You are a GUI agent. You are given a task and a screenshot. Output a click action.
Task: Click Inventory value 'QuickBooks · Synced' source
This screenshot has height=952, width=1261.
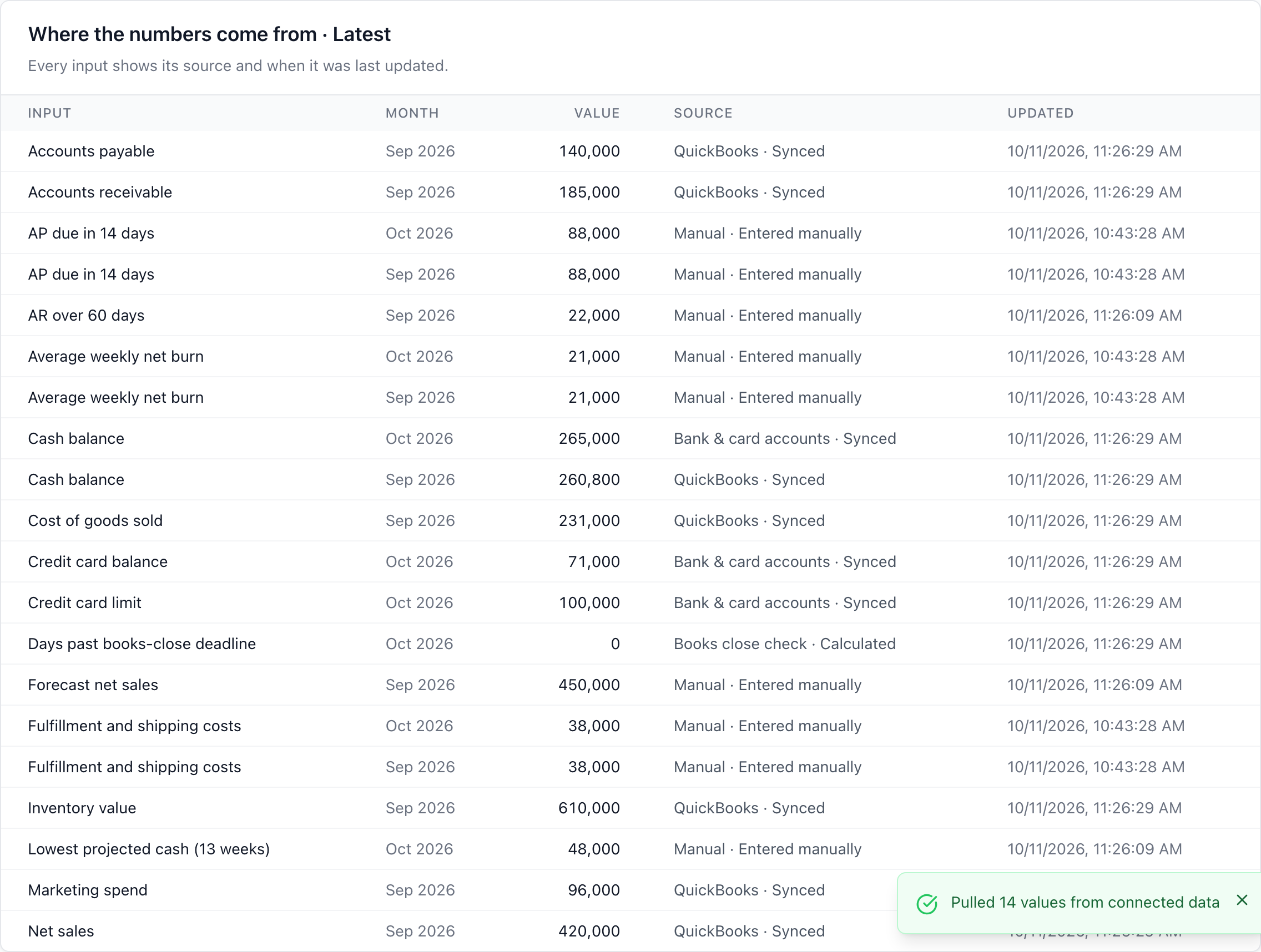[x=749, y=808]
